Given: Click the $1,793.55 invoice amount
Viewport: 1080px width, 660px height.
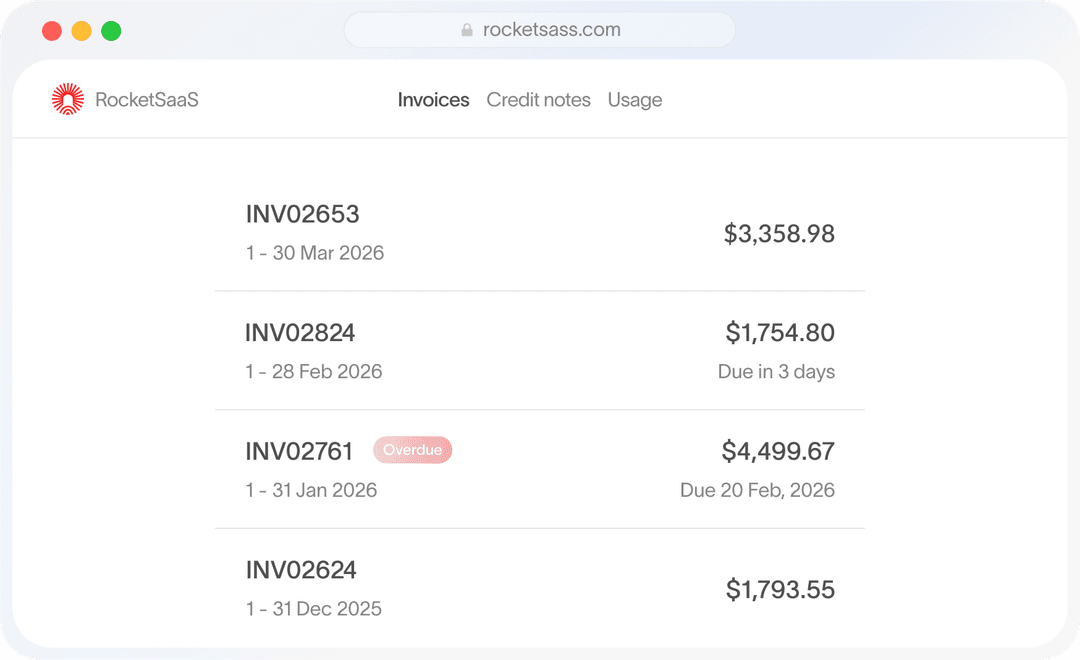Looking at the screenshot, I should click(x=780, y=590).
